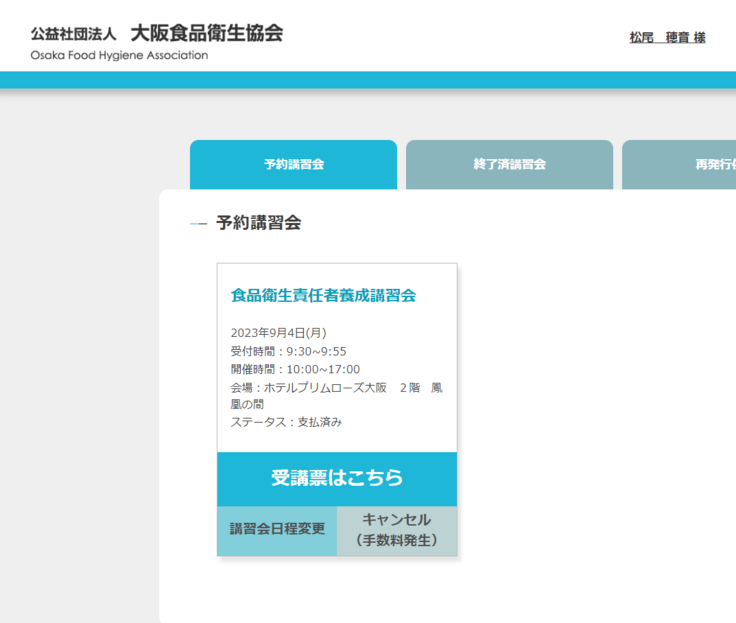Select the 予約講習会 tab
The width and height of the screenshot is (736, 623).
(293, 164)
